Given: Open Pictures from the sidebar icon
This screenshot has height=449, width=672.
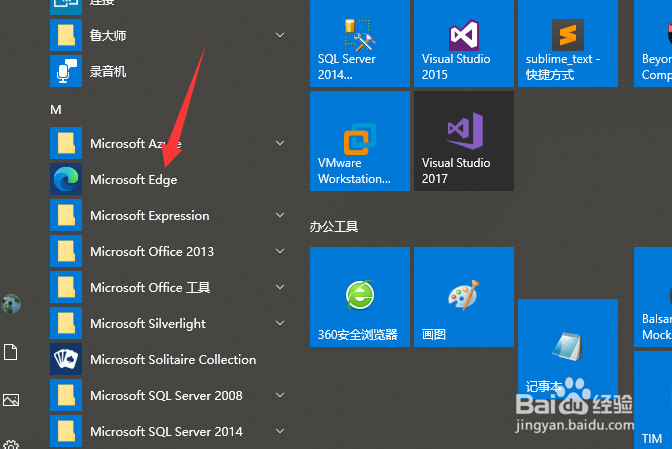Looking at the screenshot, I should coord(11,400).
